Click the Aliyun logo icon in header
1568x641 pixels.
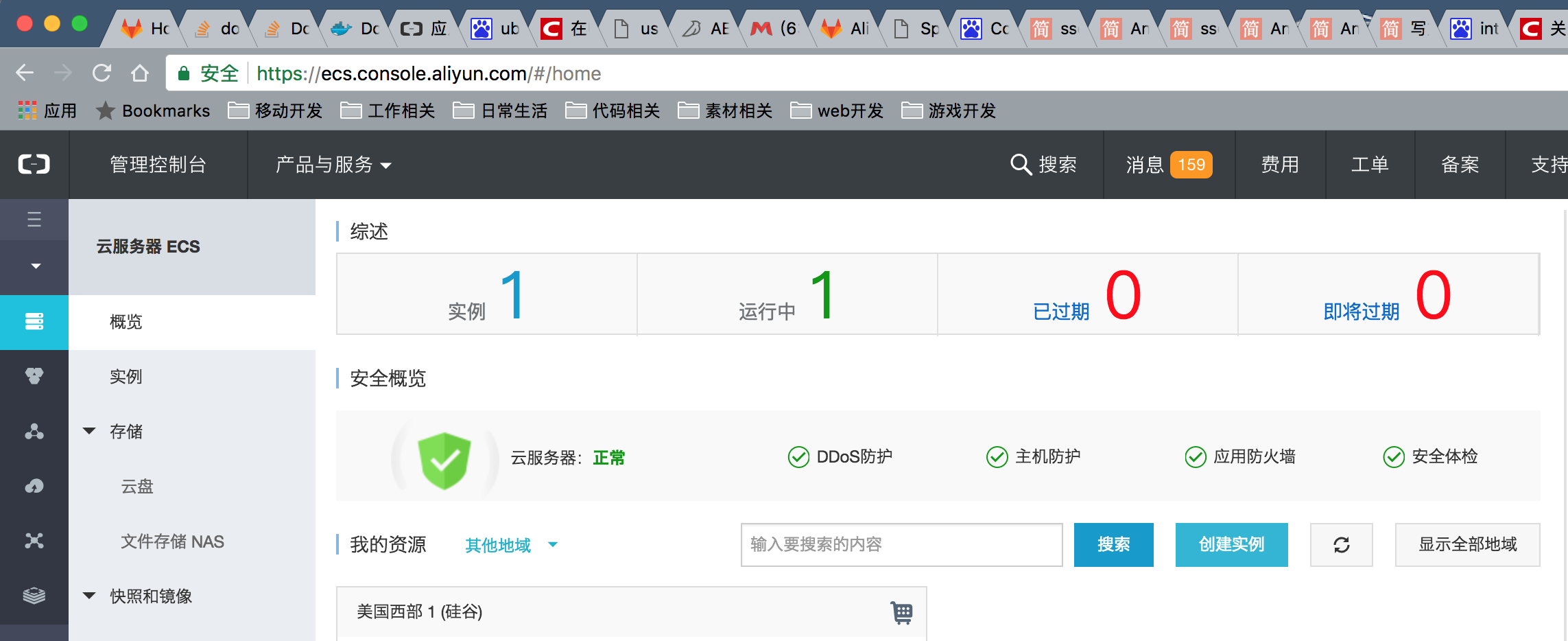tap(34, 165)
